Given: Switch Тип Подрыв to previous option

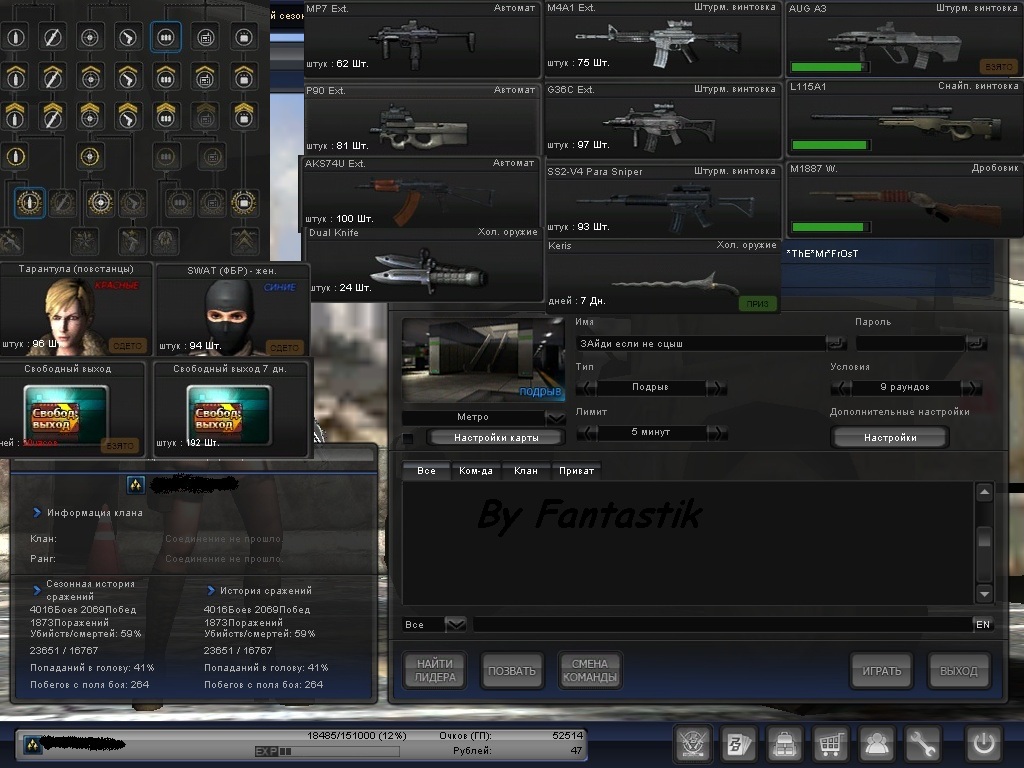Looking at the screenshot, I should pos(586,388).
